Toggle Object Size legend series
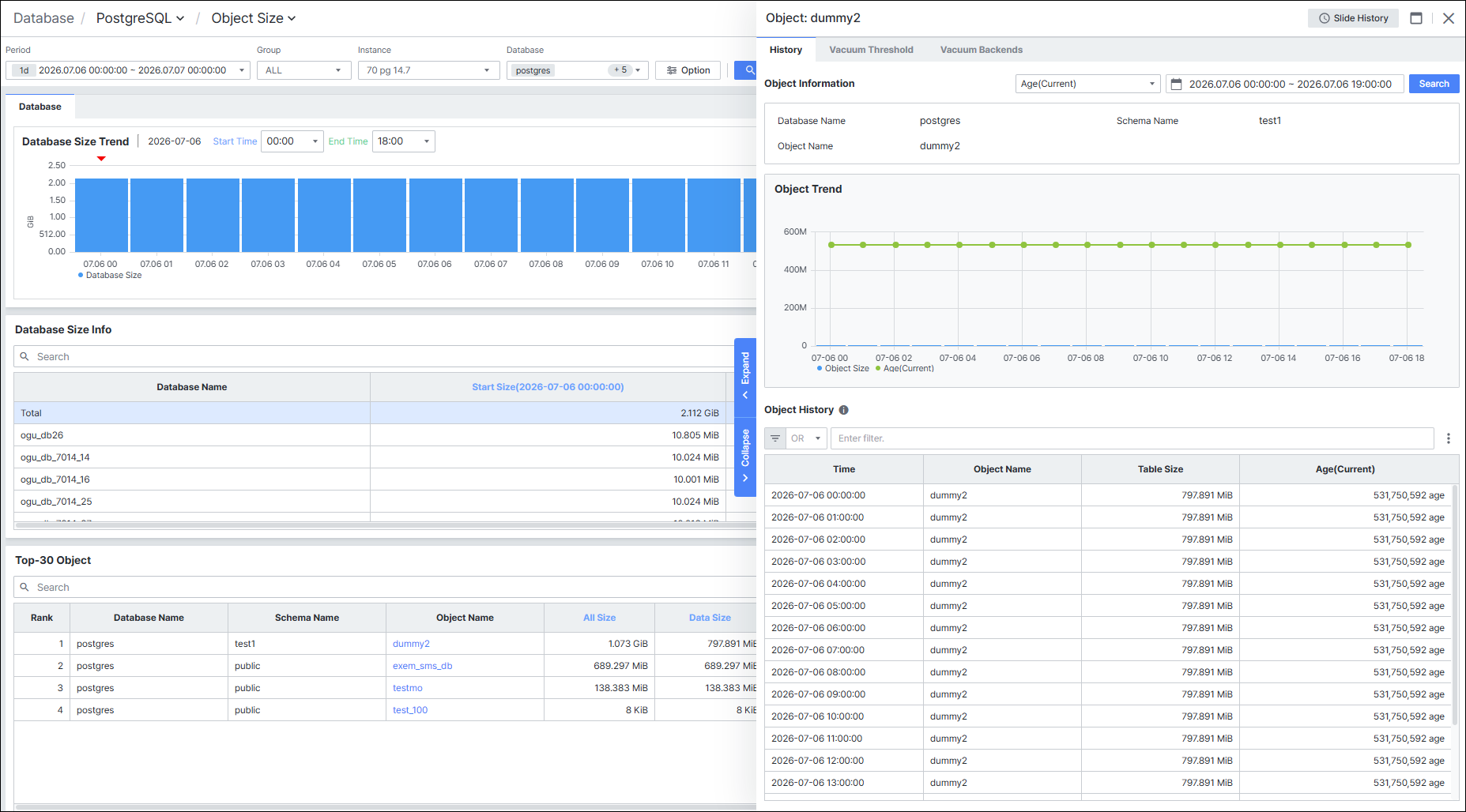This screenshot has height=812, width=1466. coord(842,368)
